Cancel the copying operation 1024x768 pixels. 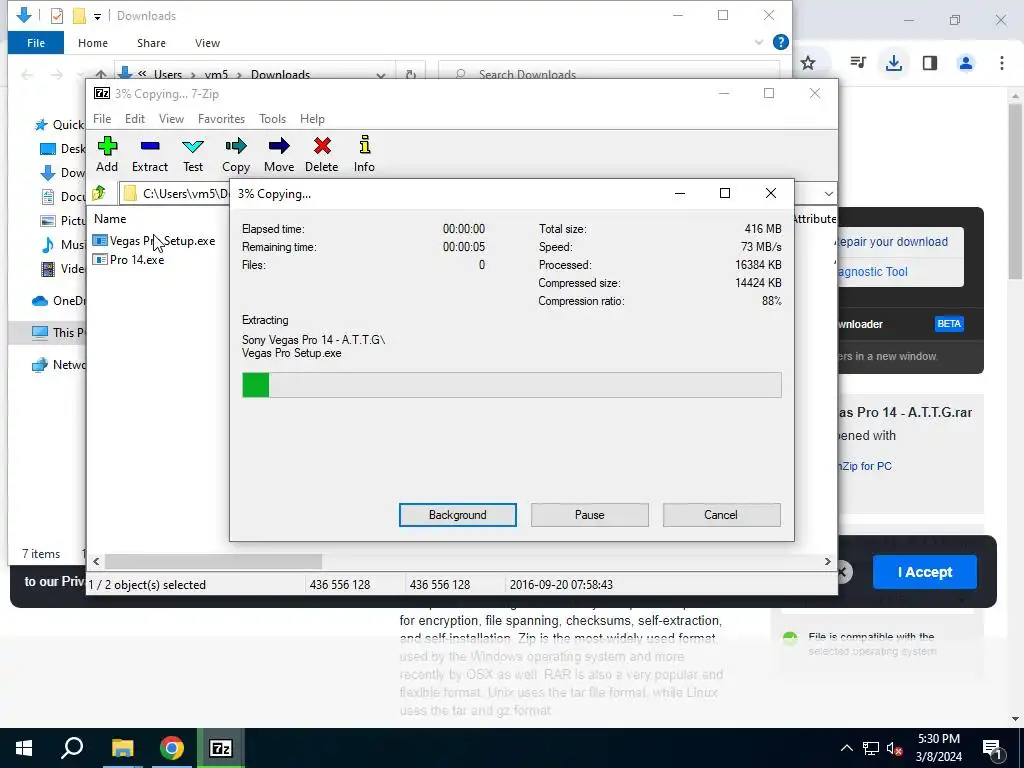tap(721, 515)
